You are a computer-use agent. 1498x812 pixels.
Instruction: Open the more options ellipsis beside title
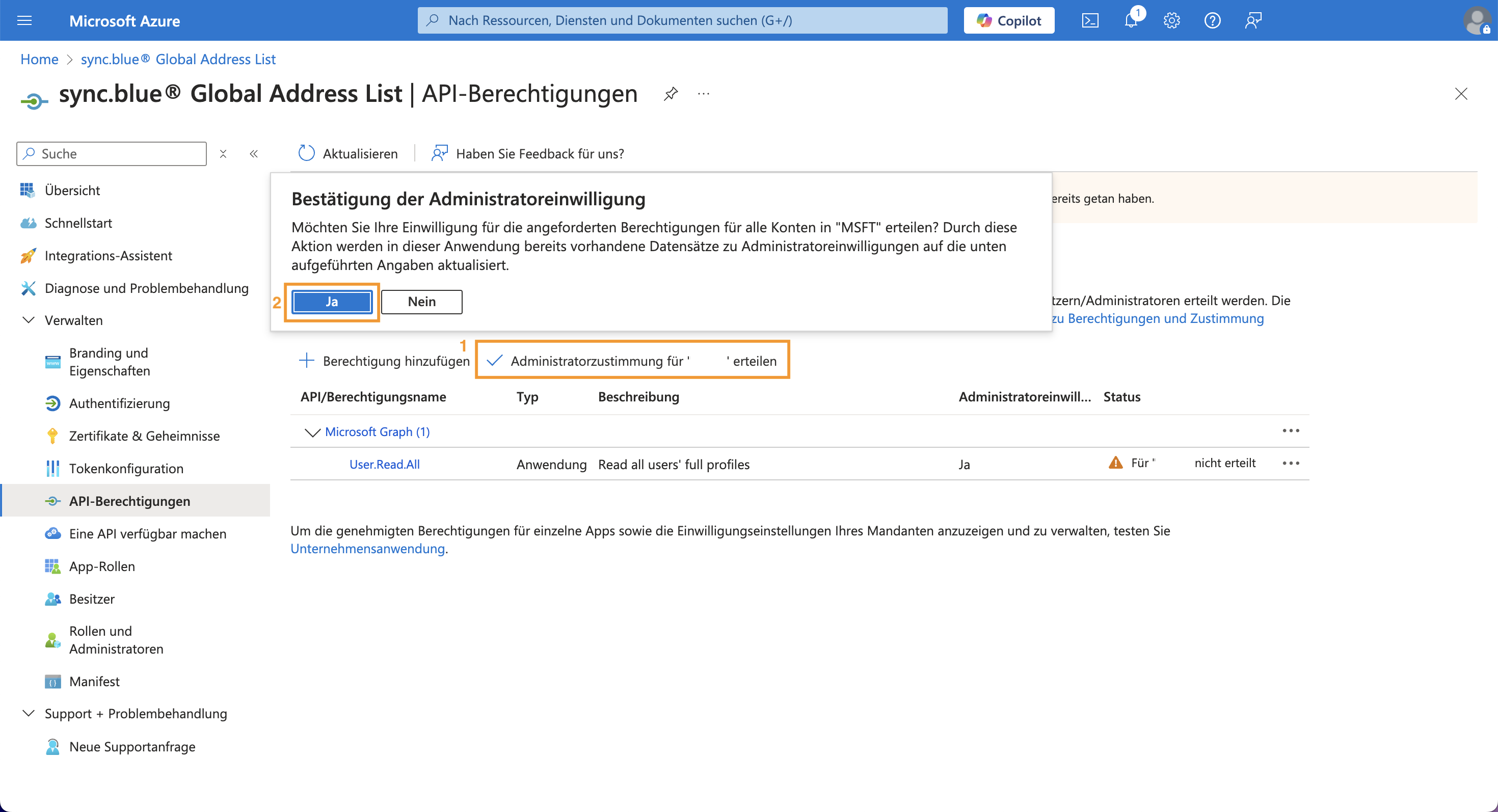[x=704, y=94]
